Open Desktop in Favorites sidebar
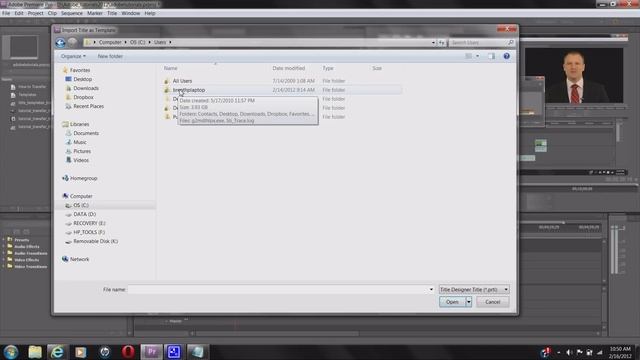Viewport: 640px width, 360px height. coord(82,79)
